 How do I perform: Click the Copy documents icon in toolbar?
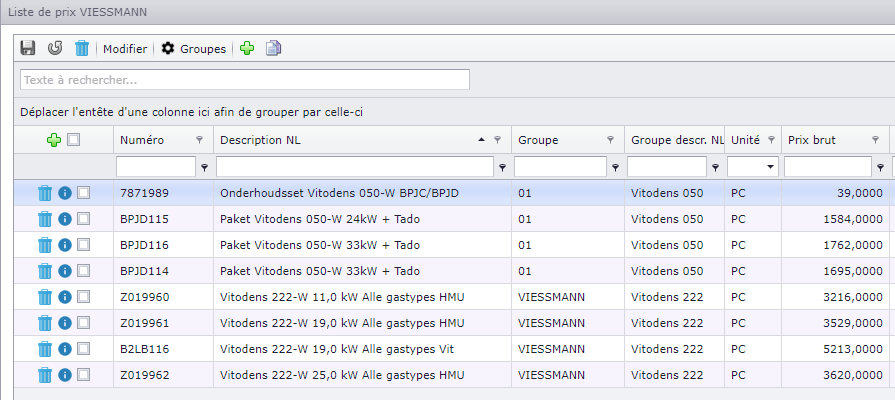coord(273,49)
